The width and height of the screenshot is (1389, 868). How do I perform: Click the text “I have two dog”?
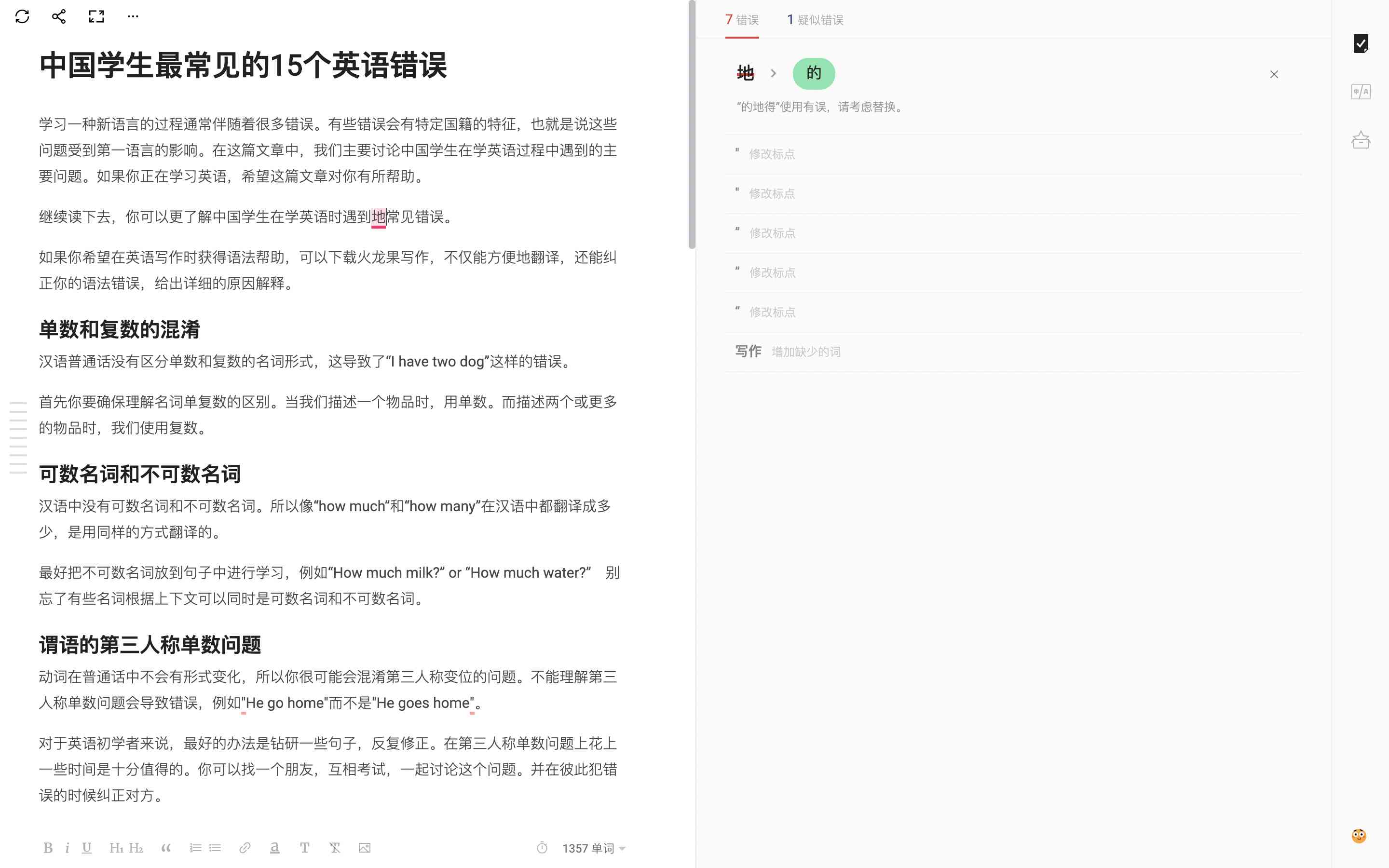(x=437, y=362)
